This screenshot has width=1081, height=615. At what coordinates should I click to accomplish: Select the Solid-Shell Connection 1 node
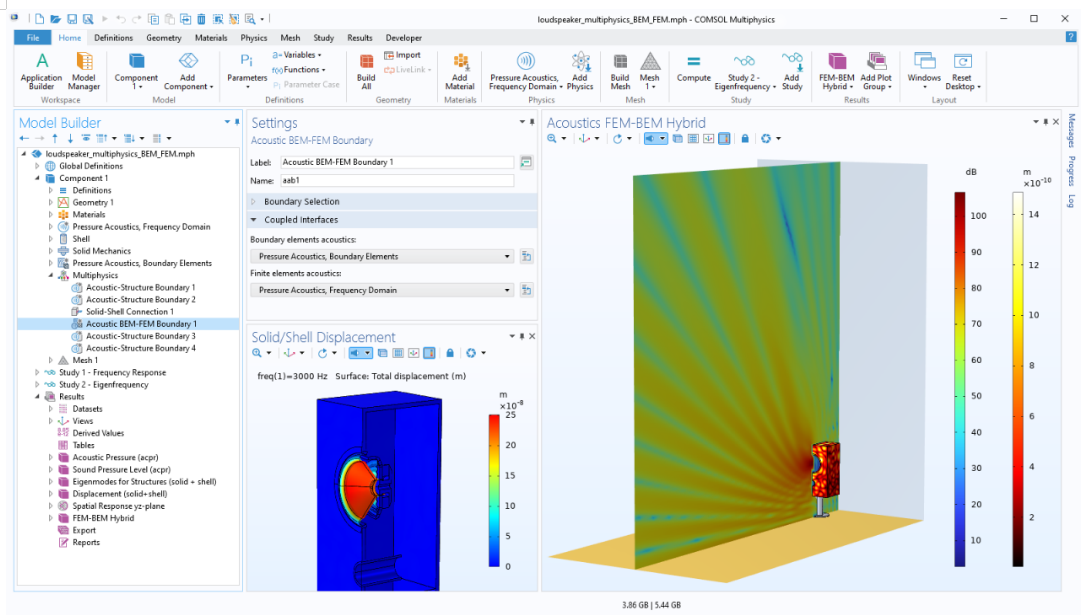click(130, 312)
